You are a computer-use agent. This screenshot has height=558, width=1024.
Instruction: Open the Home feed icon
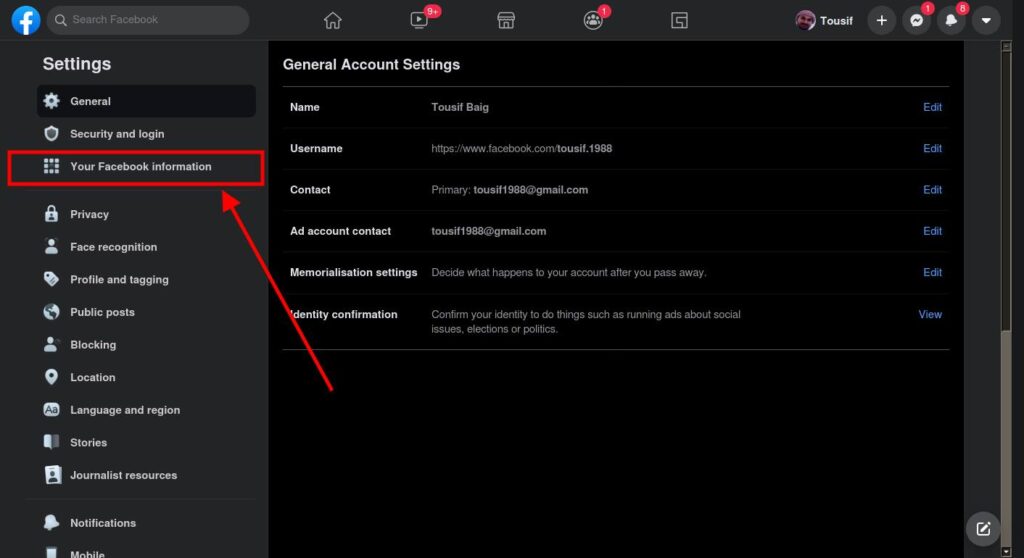tap(332, 20)
